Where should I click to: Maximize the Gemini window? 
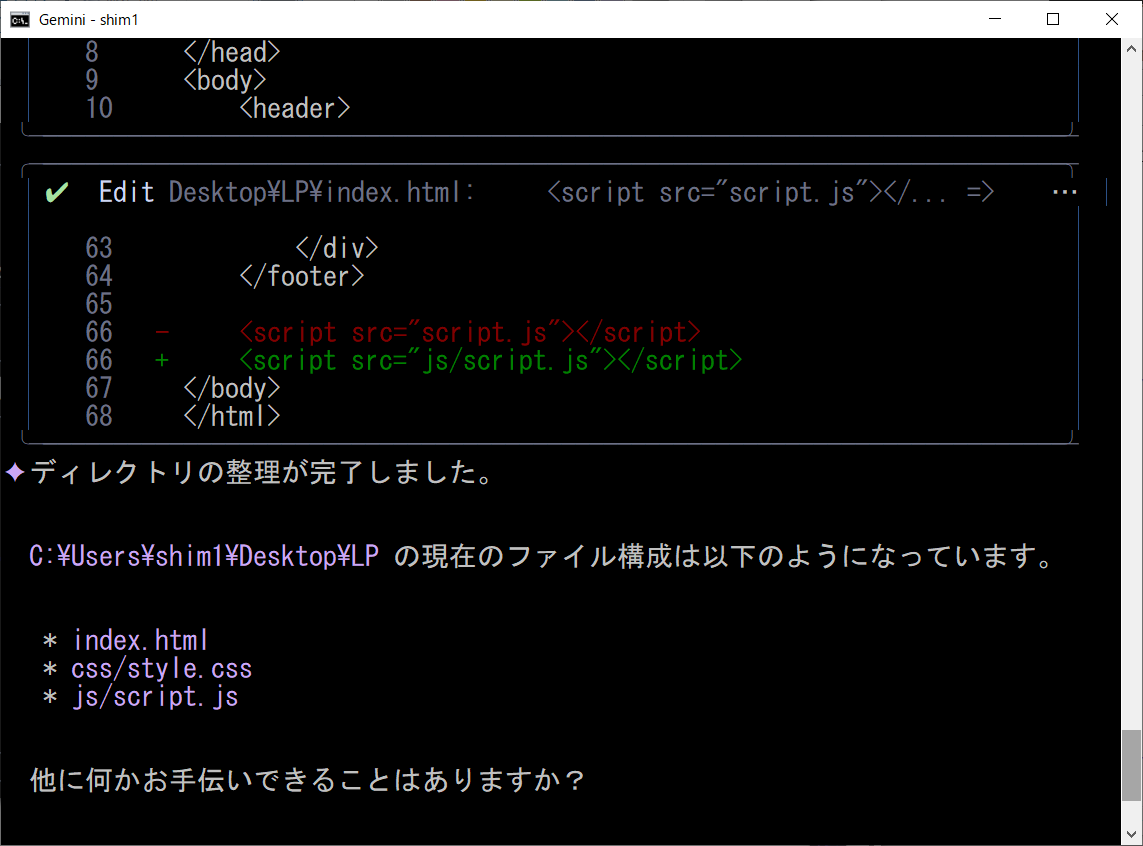[1053, 19]
